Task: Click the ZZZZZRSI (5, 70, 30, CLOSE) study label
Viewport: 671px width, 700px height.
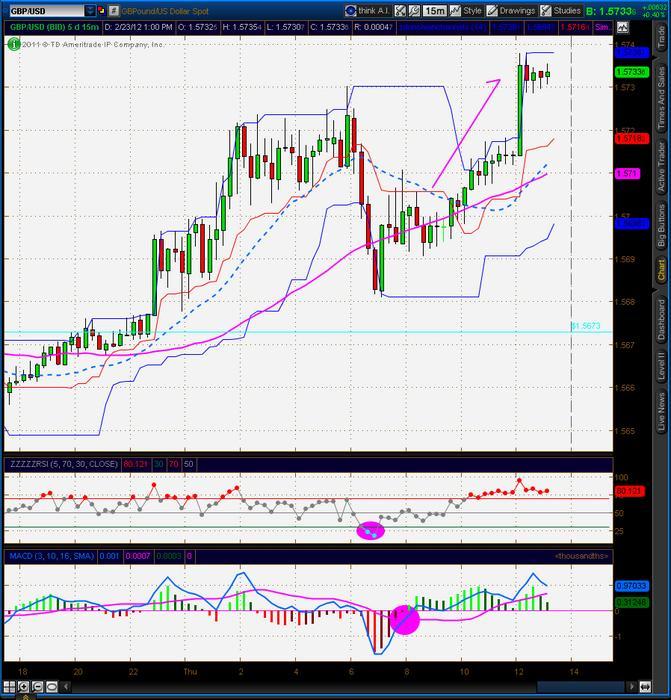Action: tap(64, 464)
